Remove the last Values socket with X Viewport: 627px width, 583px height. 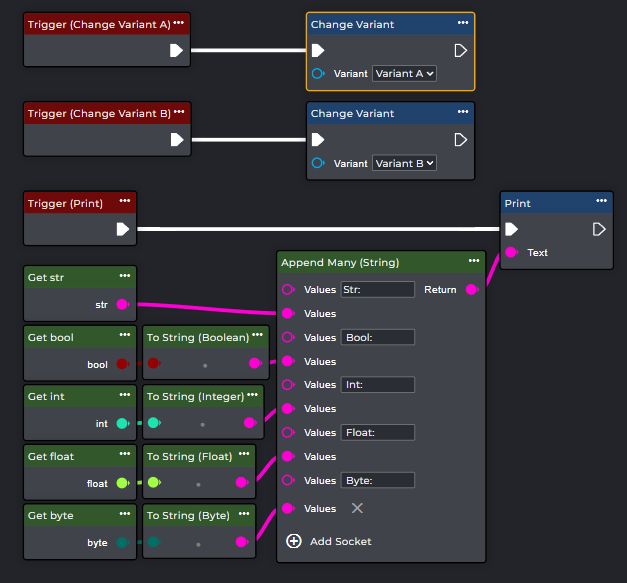click(357, 508)
